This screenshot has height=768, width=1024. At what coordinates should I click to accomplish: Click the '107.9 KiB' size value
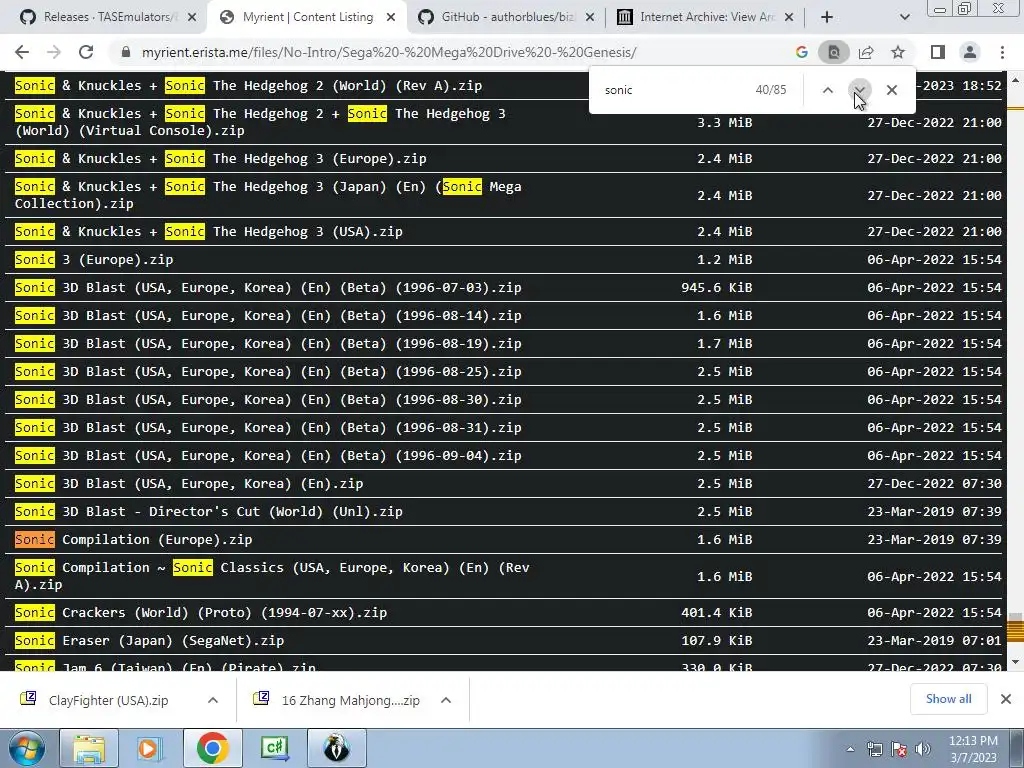(716, 641)
